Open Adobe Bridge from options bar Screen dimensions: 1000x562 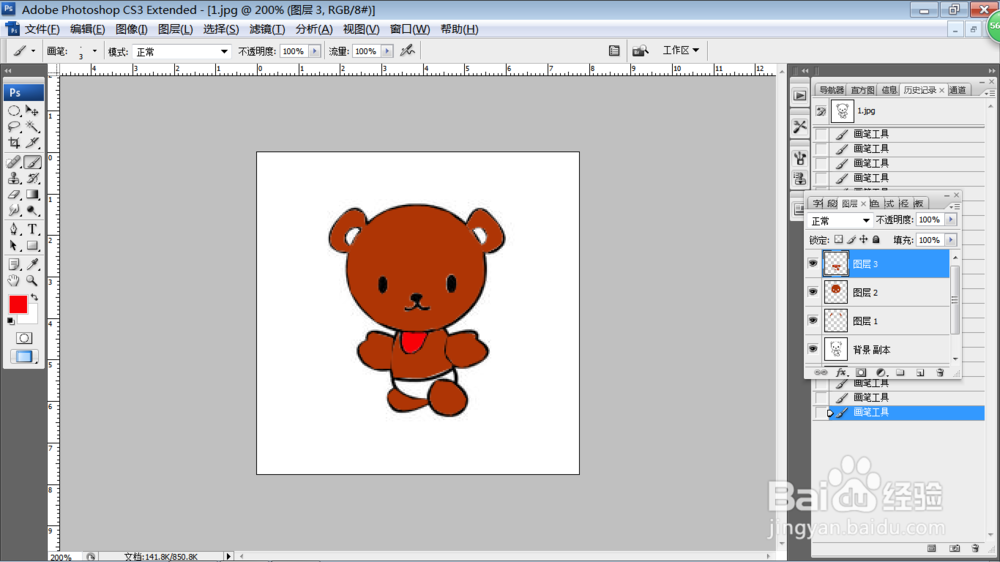pos(640,50)
